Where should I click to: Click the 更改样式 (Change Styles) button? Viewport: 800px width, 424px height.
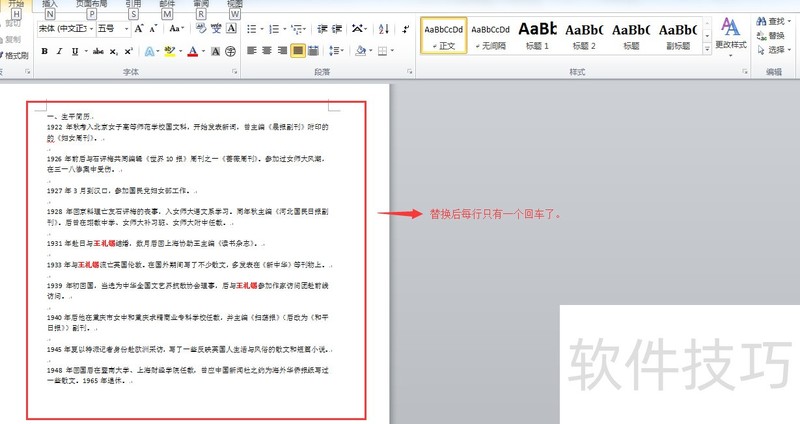pos(731,36)
